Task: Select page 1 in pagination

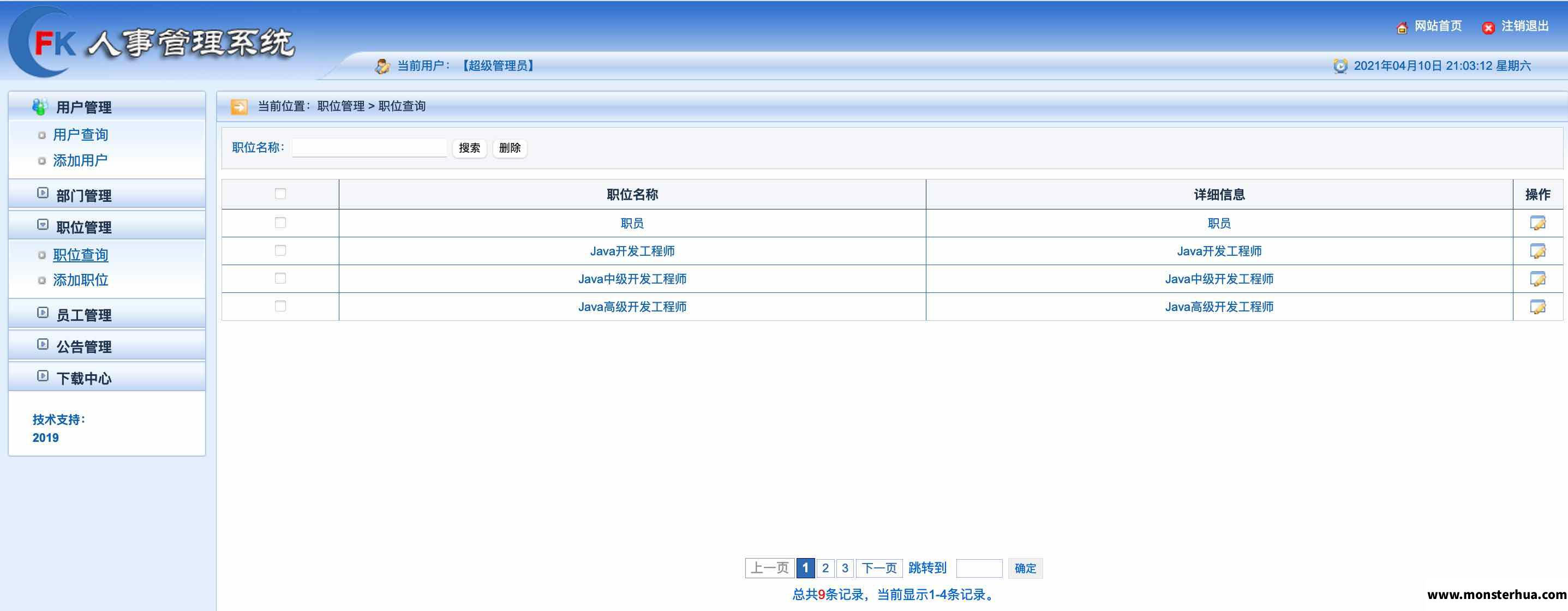Action: click(805, 568)
